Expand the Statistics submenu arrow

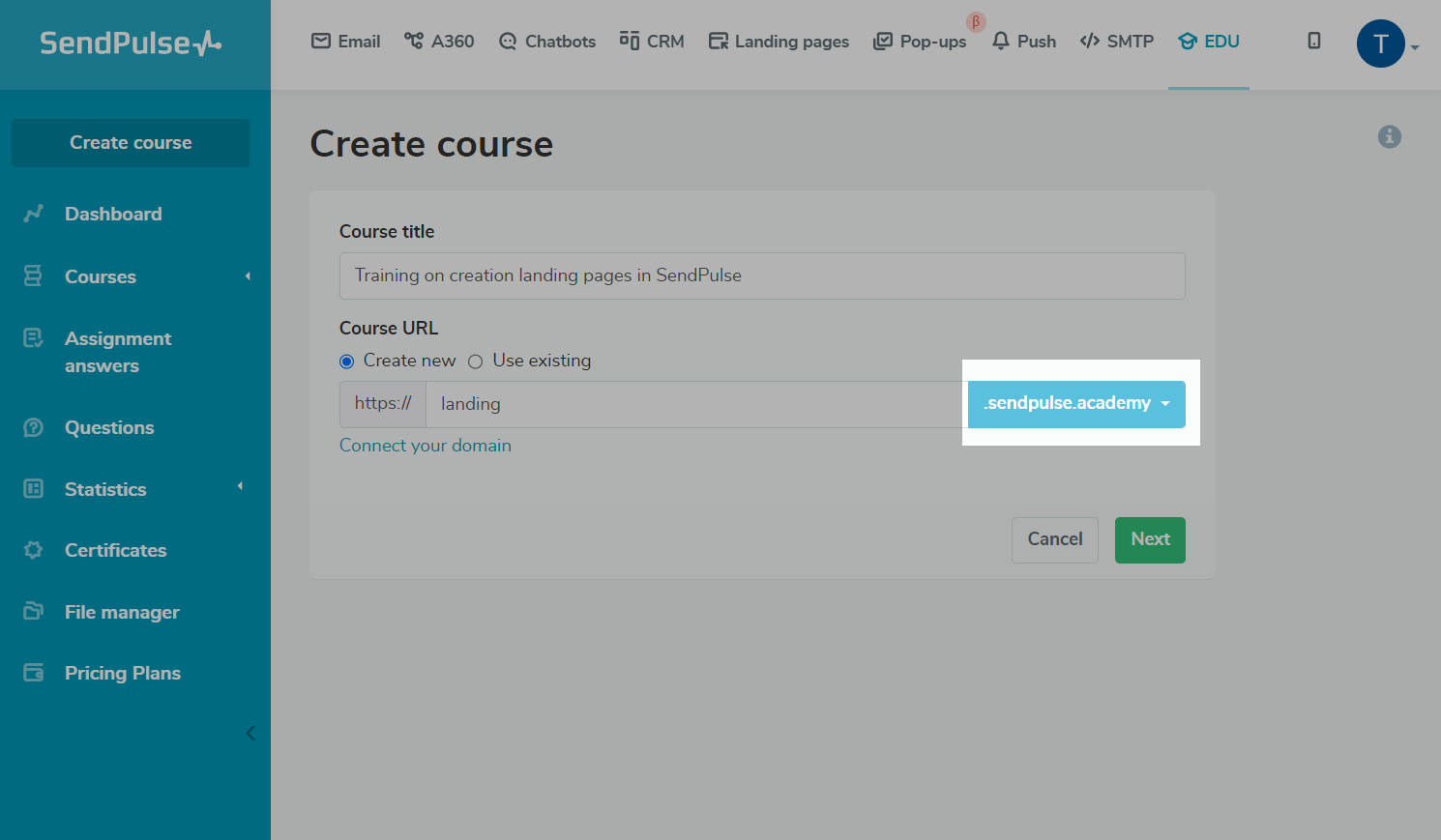click(x=240, y=486)
